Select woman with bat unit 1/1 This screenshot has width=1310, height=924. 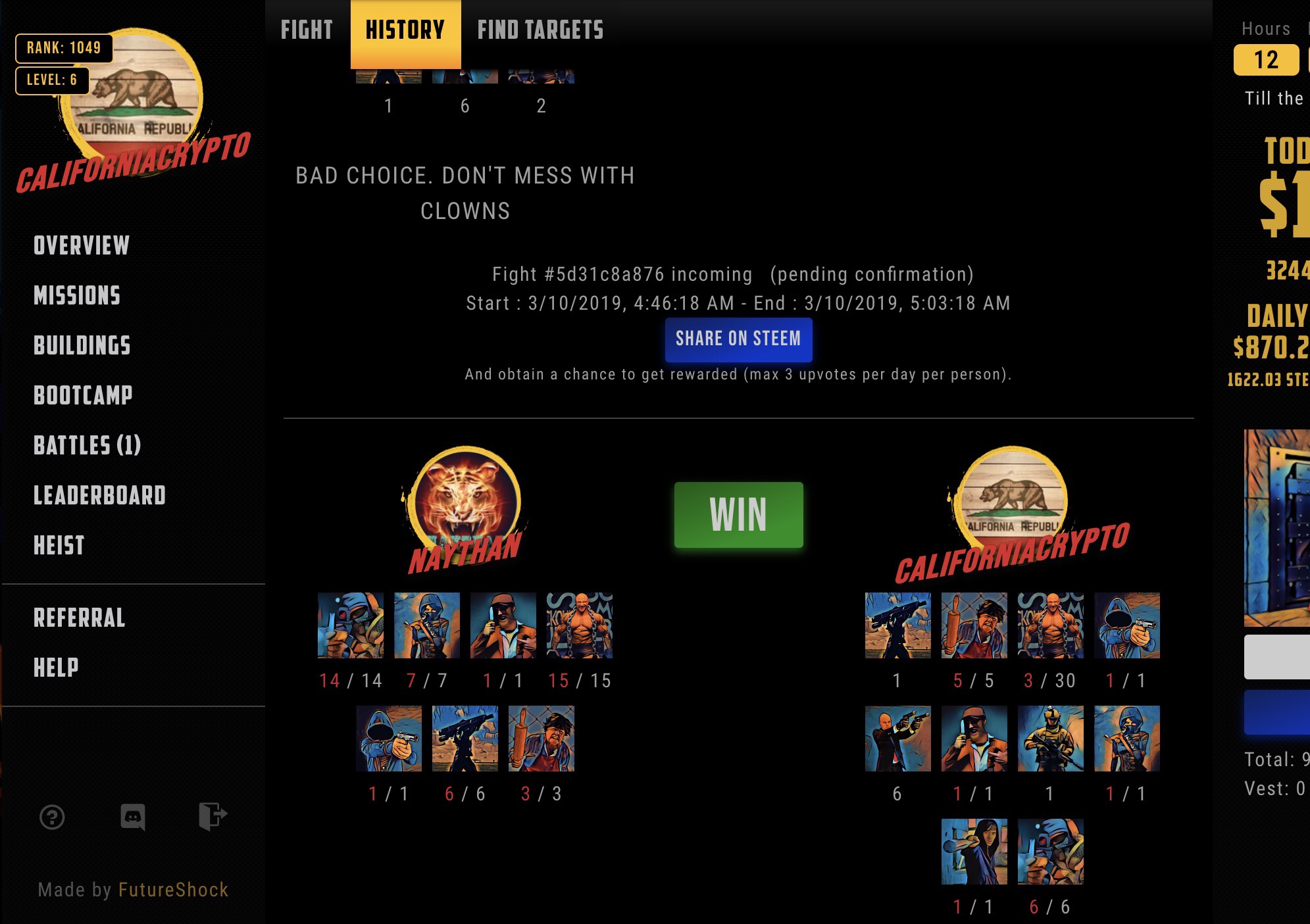[x=974, y=852]
